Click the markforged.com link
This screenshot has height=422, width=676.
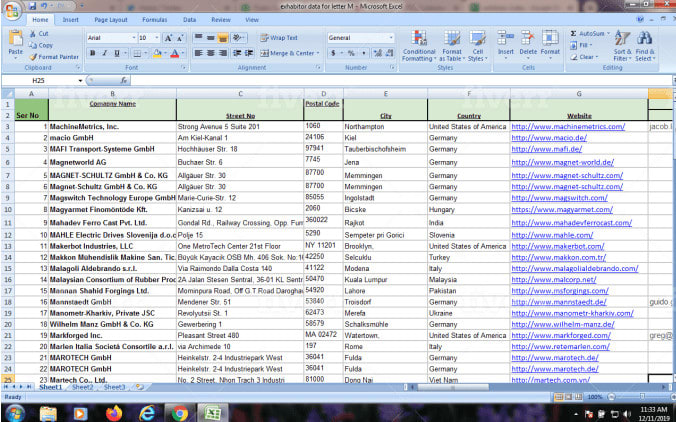(x=561, y=335)
